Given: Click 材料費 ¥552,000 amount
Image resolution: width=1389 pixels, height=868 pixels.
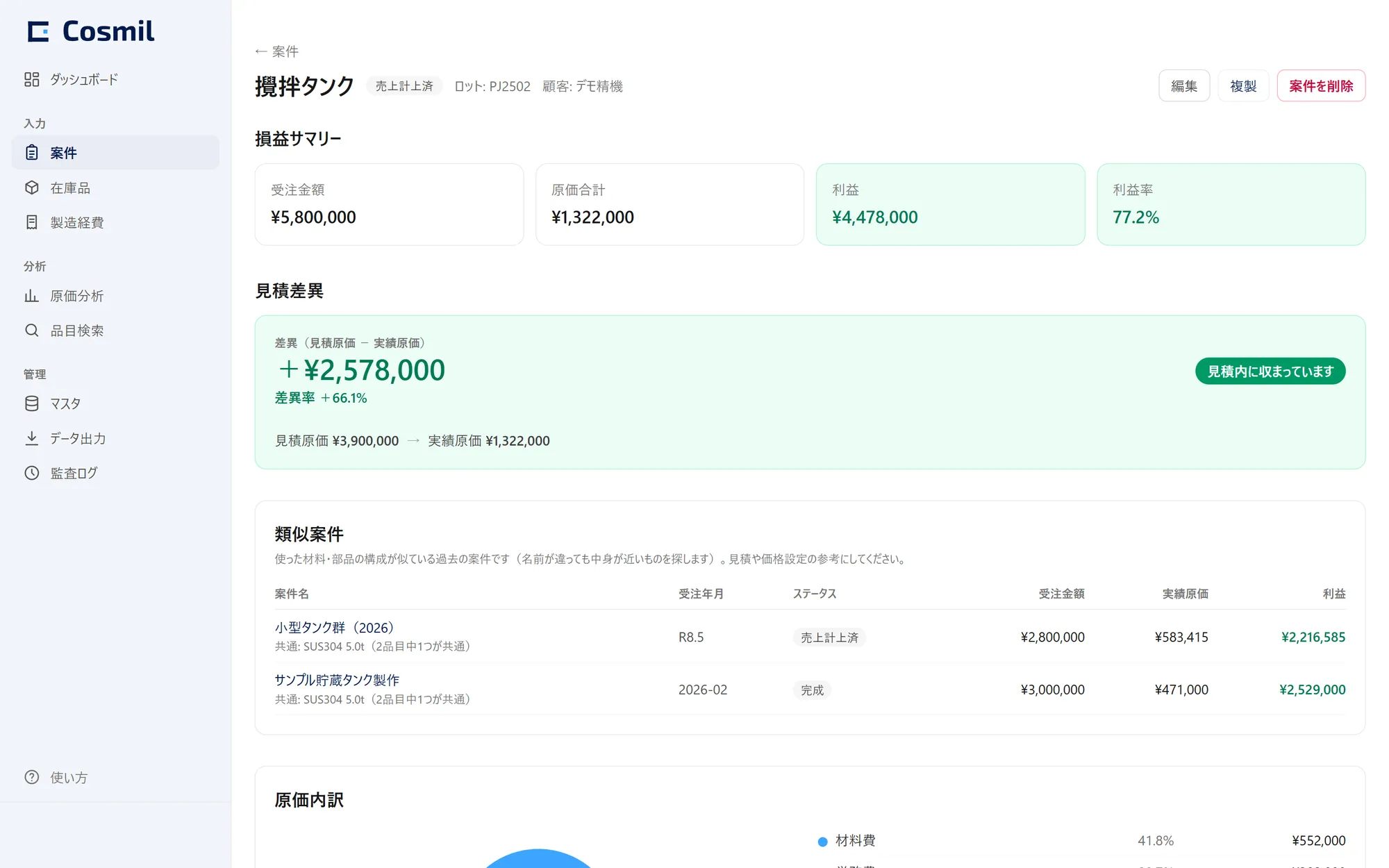Looking at the screenshot, I should [x=1319, y=840].
